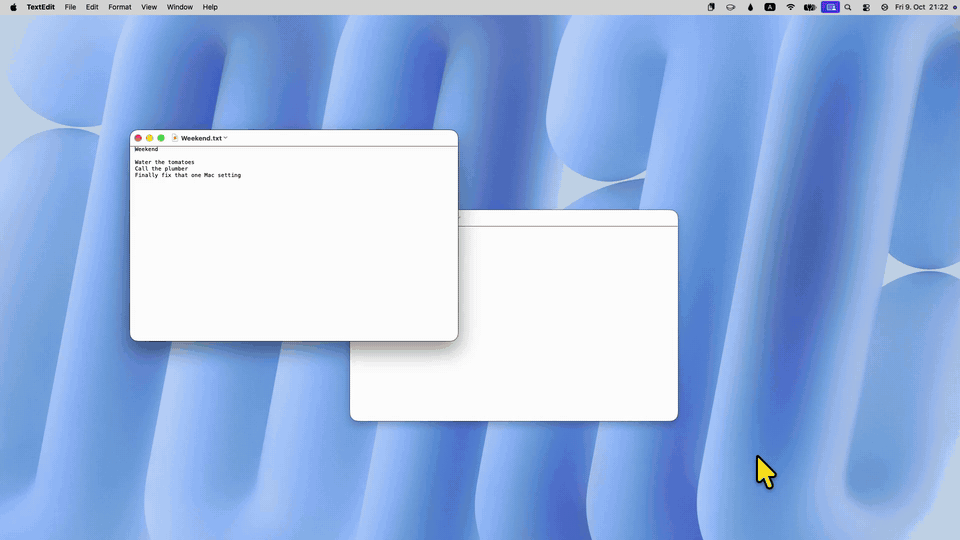Viewport: 960px width, 540px height.
Task: Click the bowl-shaped menu bar icon
Action: pyautogui.click(x=730, y=7)
